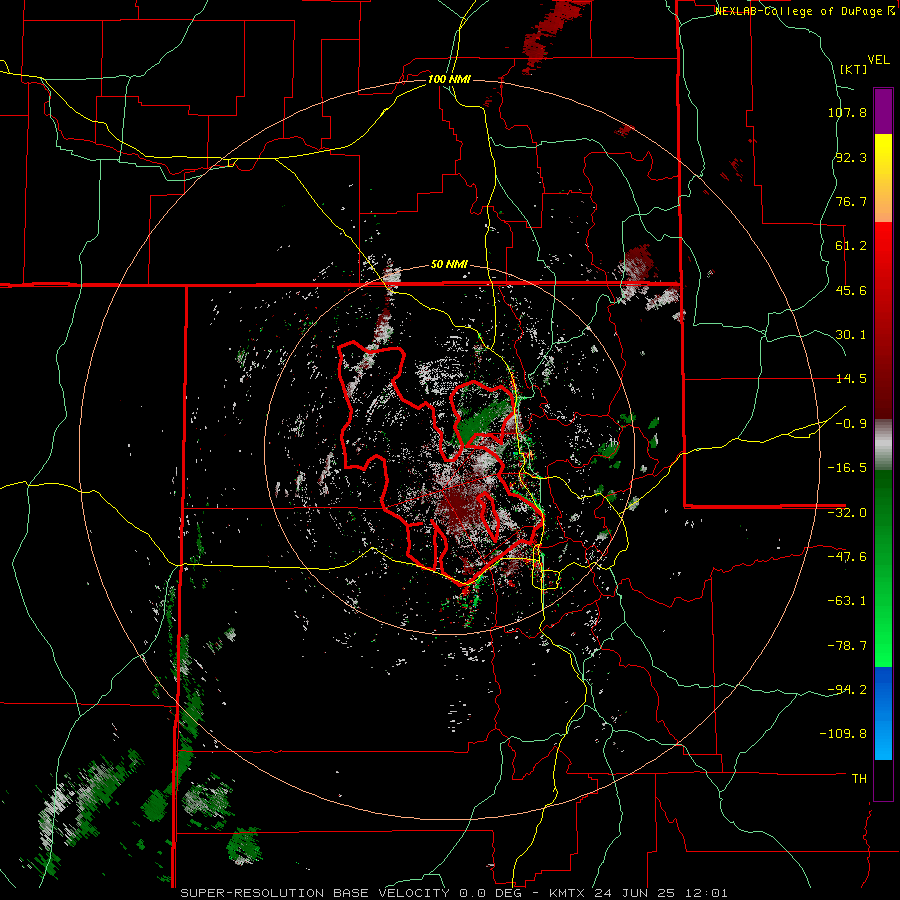Click the -63.1 legend value
Image resolution: width=900 pixels, height=900 pixels.
coord(847,601)
